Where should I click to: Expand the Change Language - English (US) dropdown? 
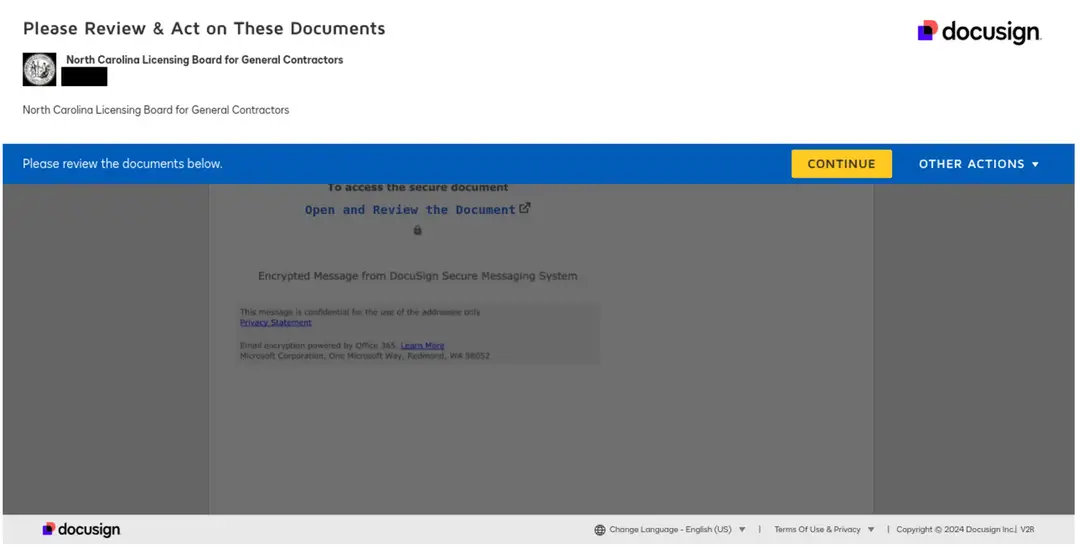coord(676,530)
